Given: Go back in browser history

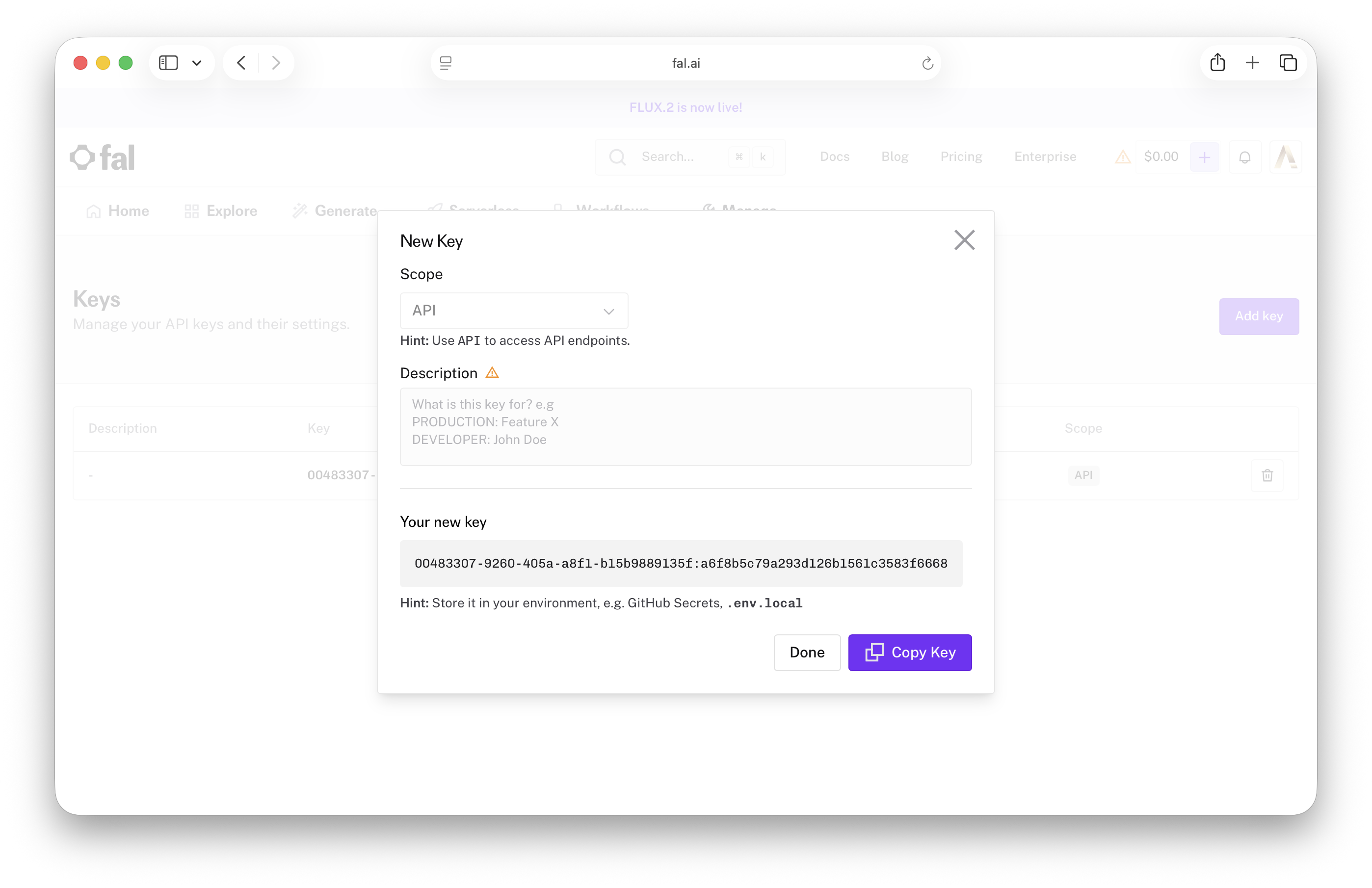Looking at the screenshot, I should (241, 63).
